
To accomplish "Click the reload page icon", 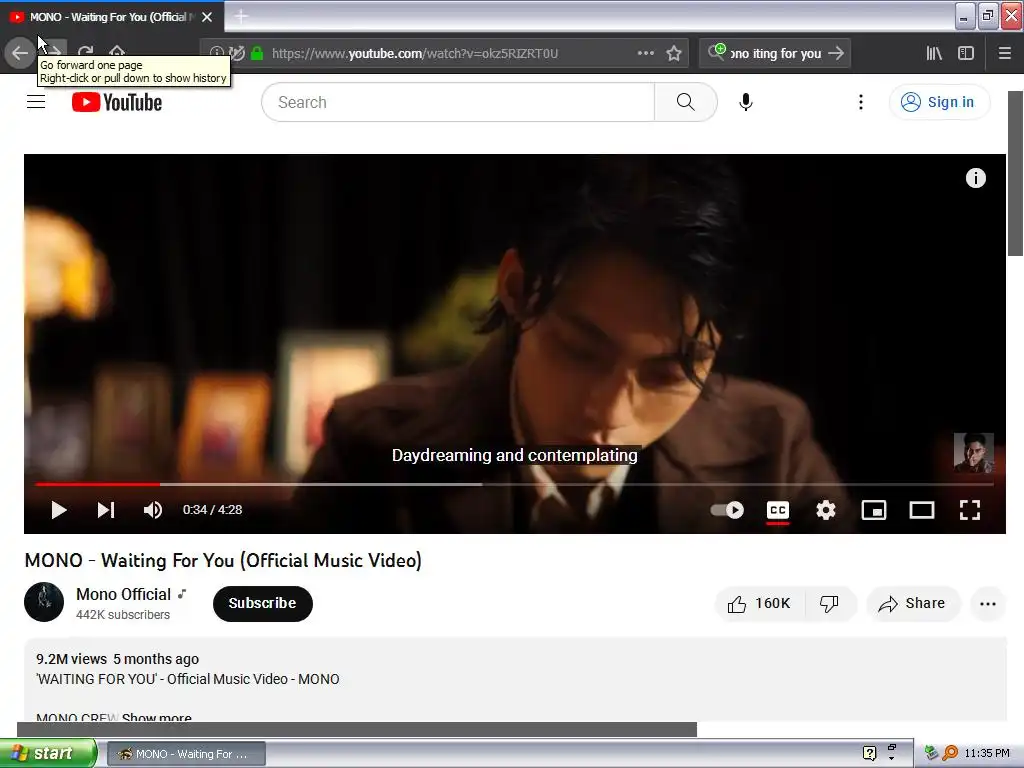I will [85, 52].
